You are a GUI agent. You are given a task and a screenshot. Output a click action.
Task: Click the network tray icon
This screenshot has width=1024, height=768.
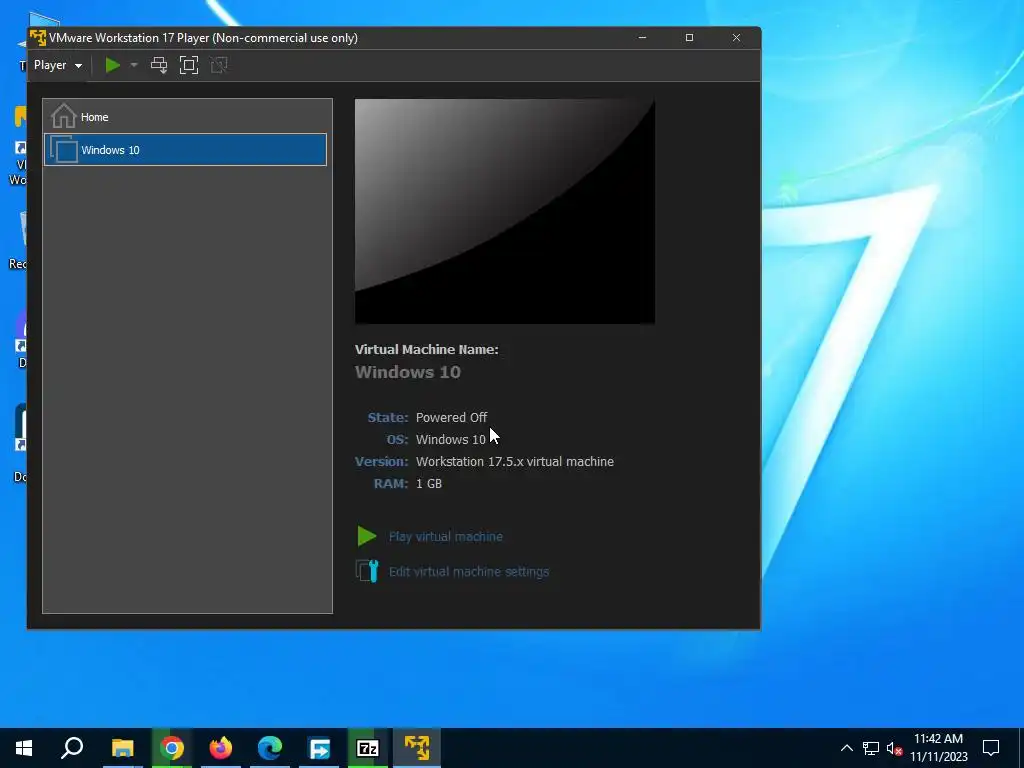tap(871, 748)
